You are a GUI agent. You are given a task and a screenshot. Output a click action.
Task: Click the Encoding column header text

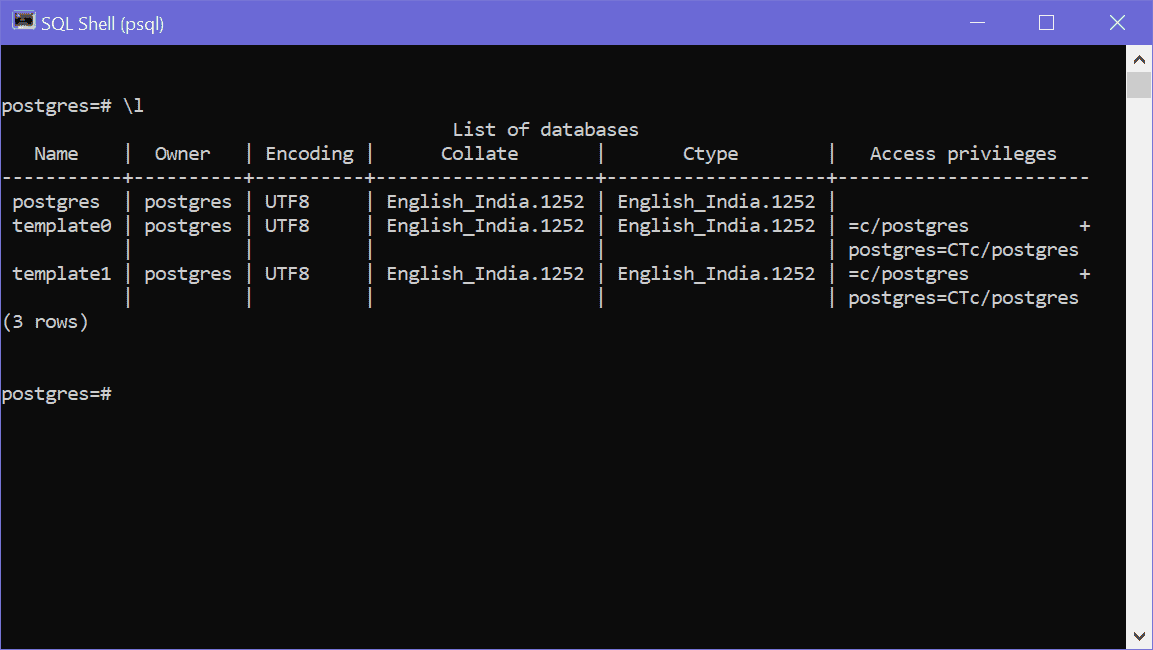coord(309,153)
